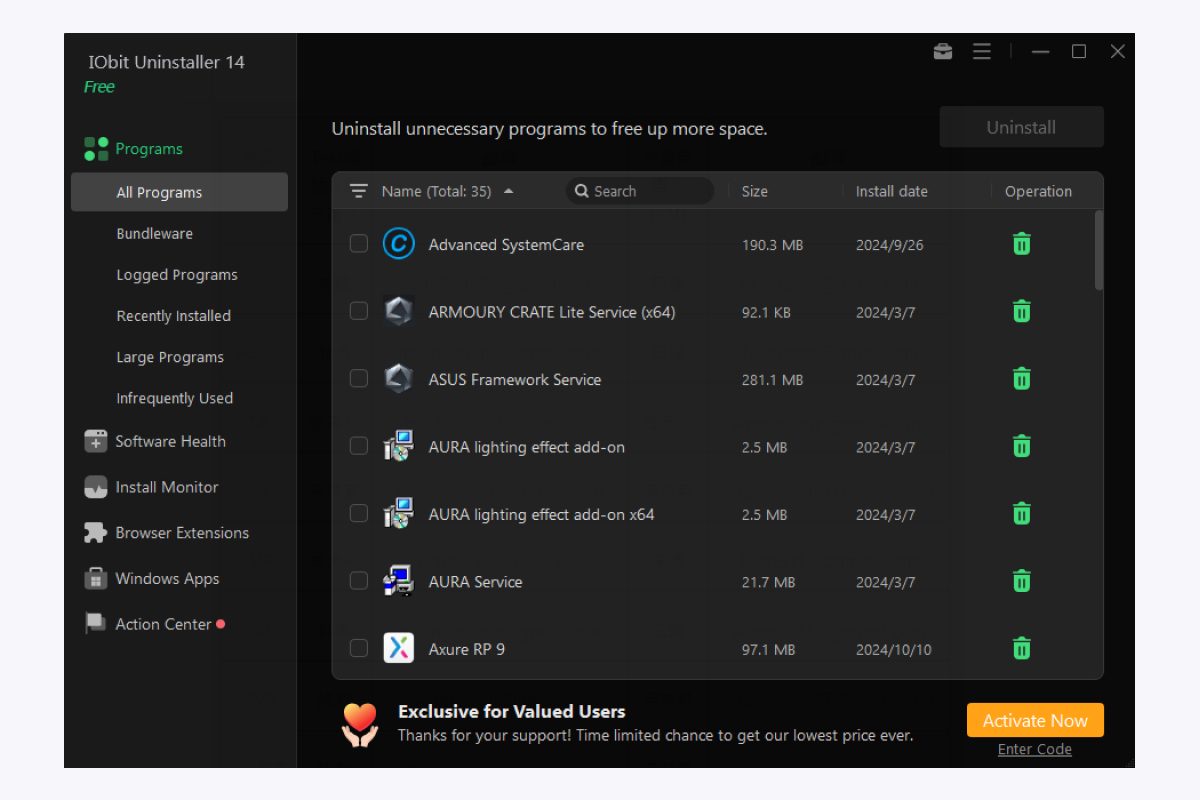Select the AURA Service checkbox
Viewport: 1200px width, 800px height.
(358, 581)
